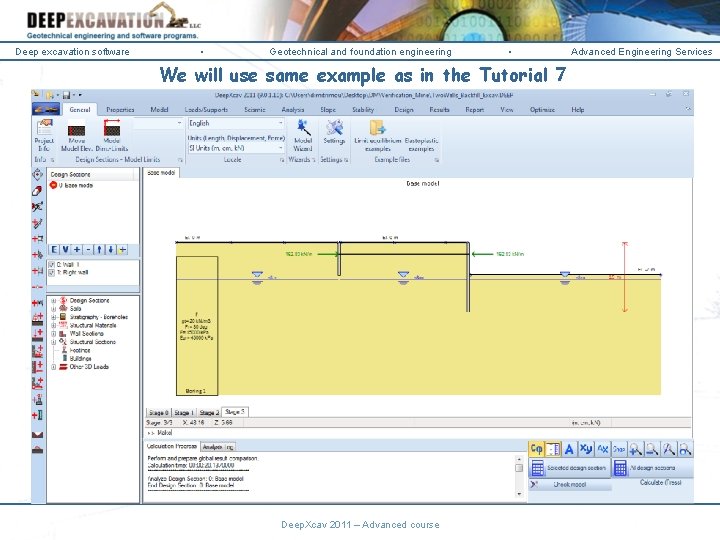Switch to the Analysis ribbon tab
The width and height of the screenshot is (720, 540).
click(x=293, y=110)
